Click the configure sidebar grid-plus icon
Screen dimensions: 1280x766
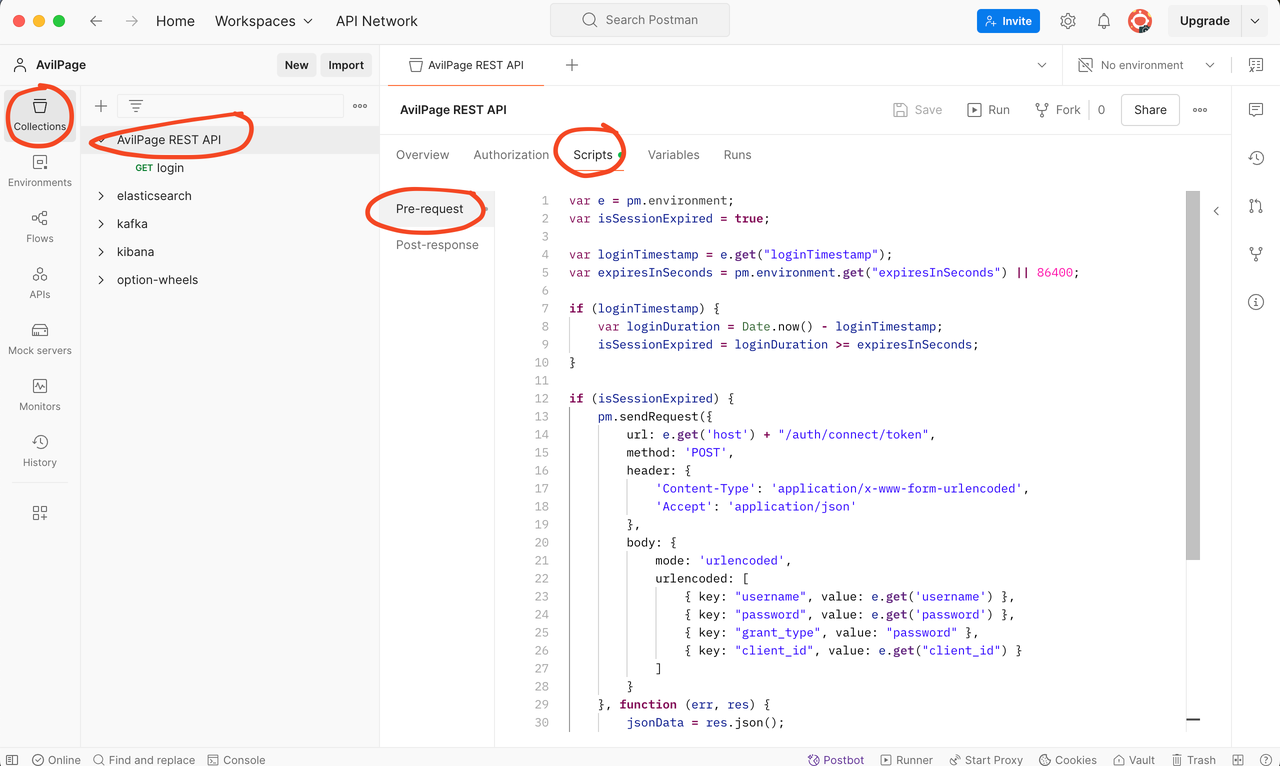[x=40, y=513]
